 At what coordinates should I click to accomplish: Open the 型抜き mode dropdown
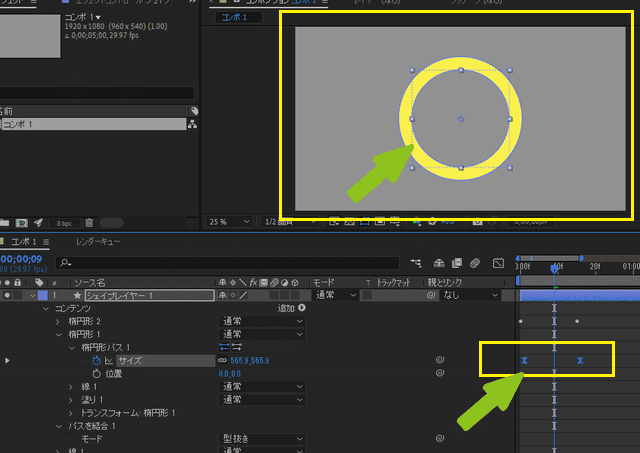click(262, 439)
